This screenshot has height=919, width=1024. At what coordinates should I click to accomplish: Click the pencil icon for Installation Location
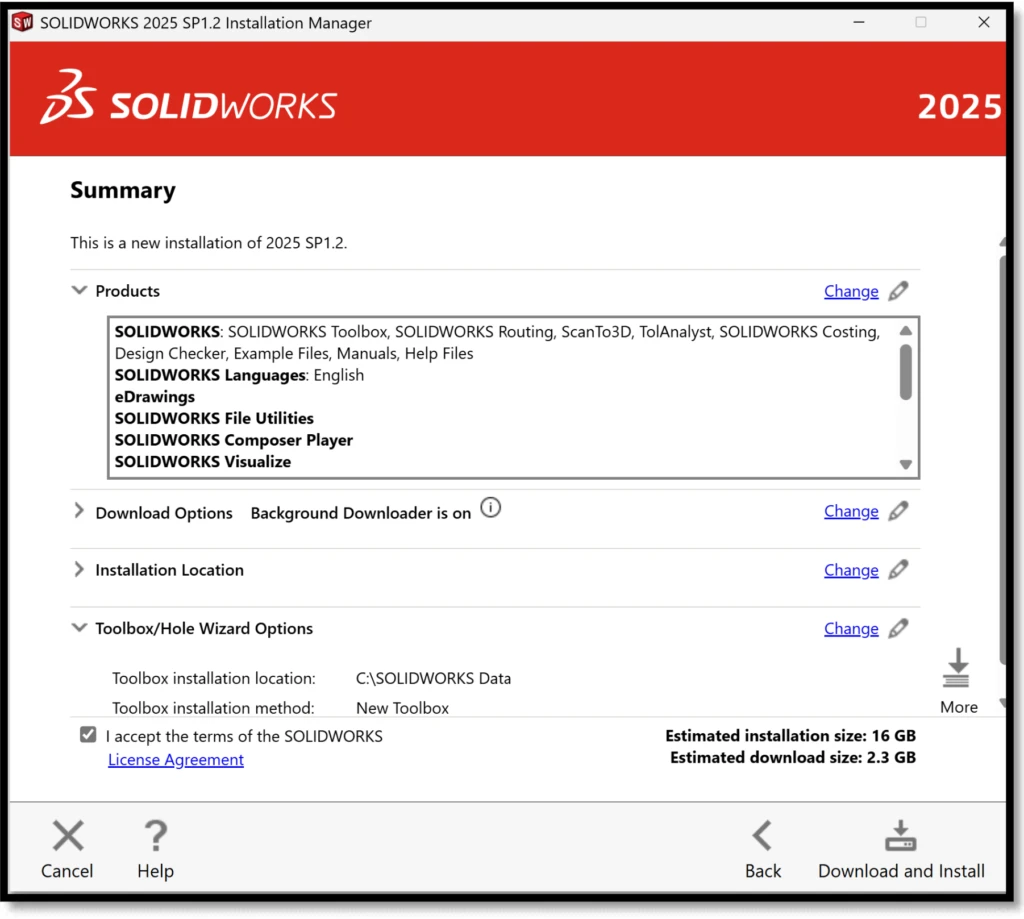point(898,570)
